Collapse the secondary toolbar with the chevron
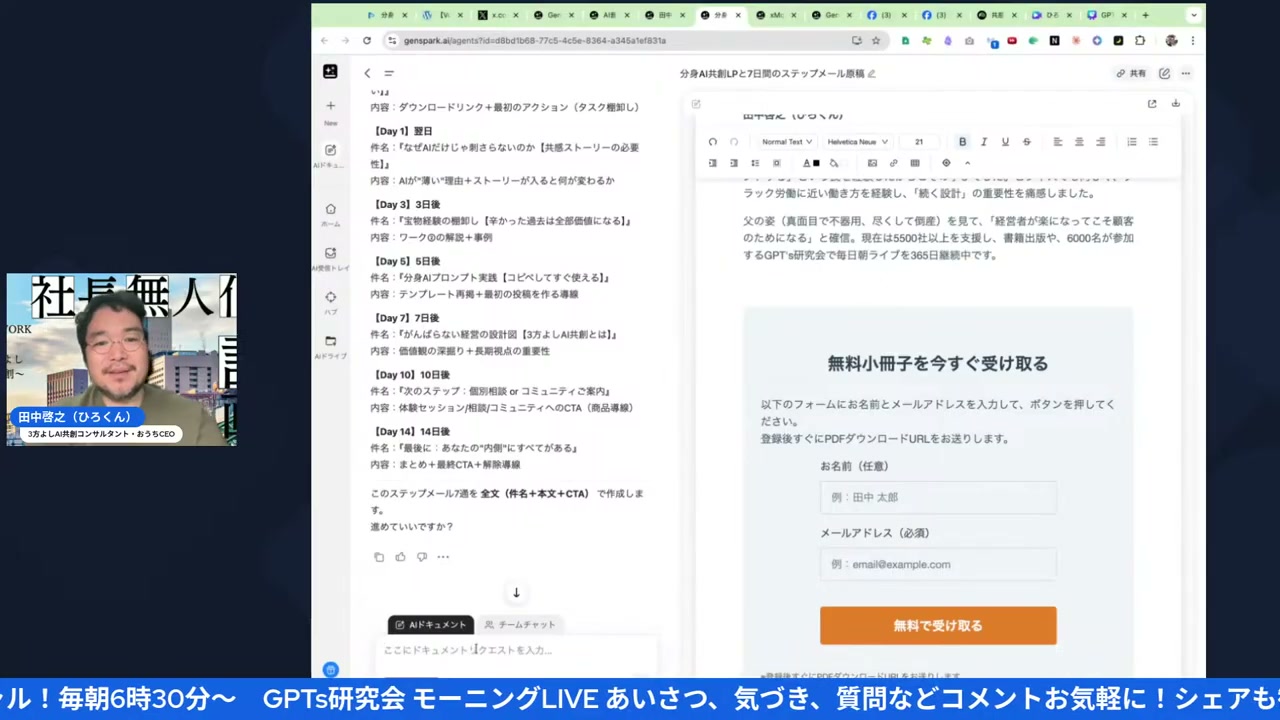This screenshot has width=1280, height=720. coord(967,163)
